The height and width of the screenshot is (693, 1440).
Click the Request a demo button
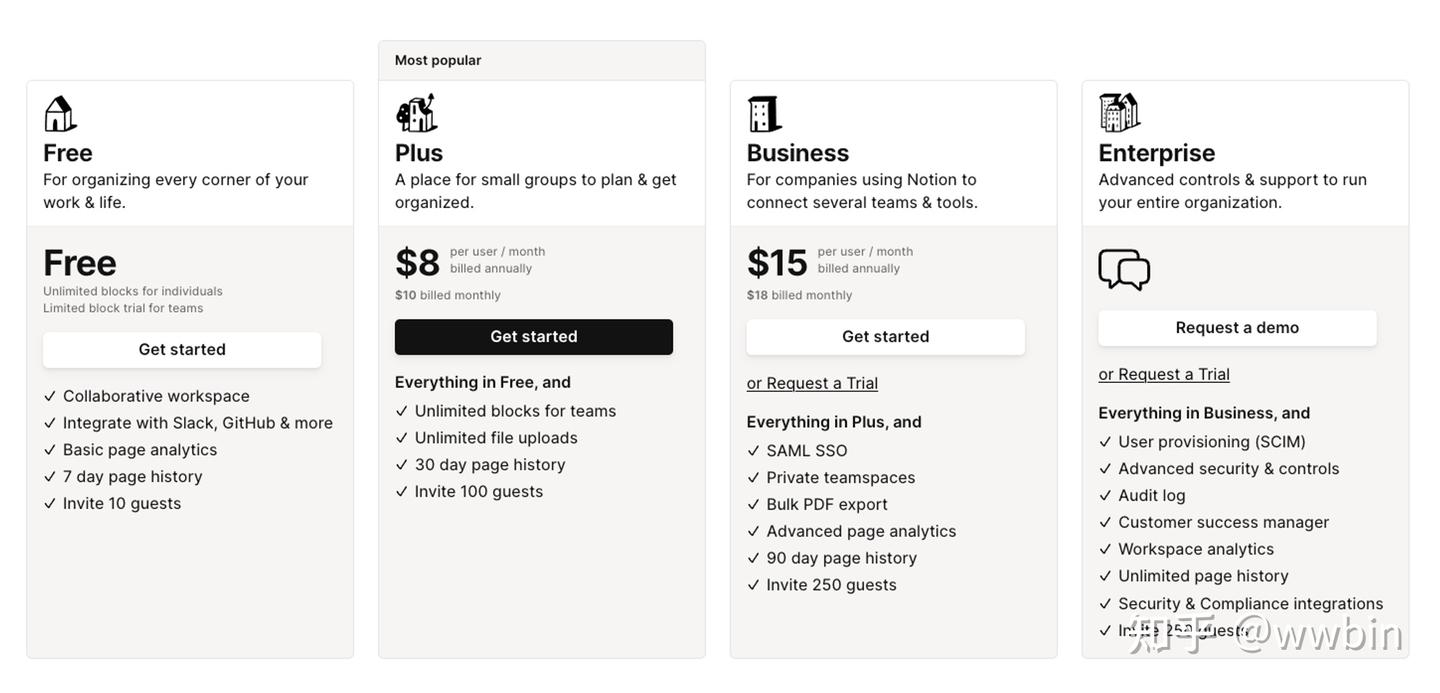[1237, 328]
